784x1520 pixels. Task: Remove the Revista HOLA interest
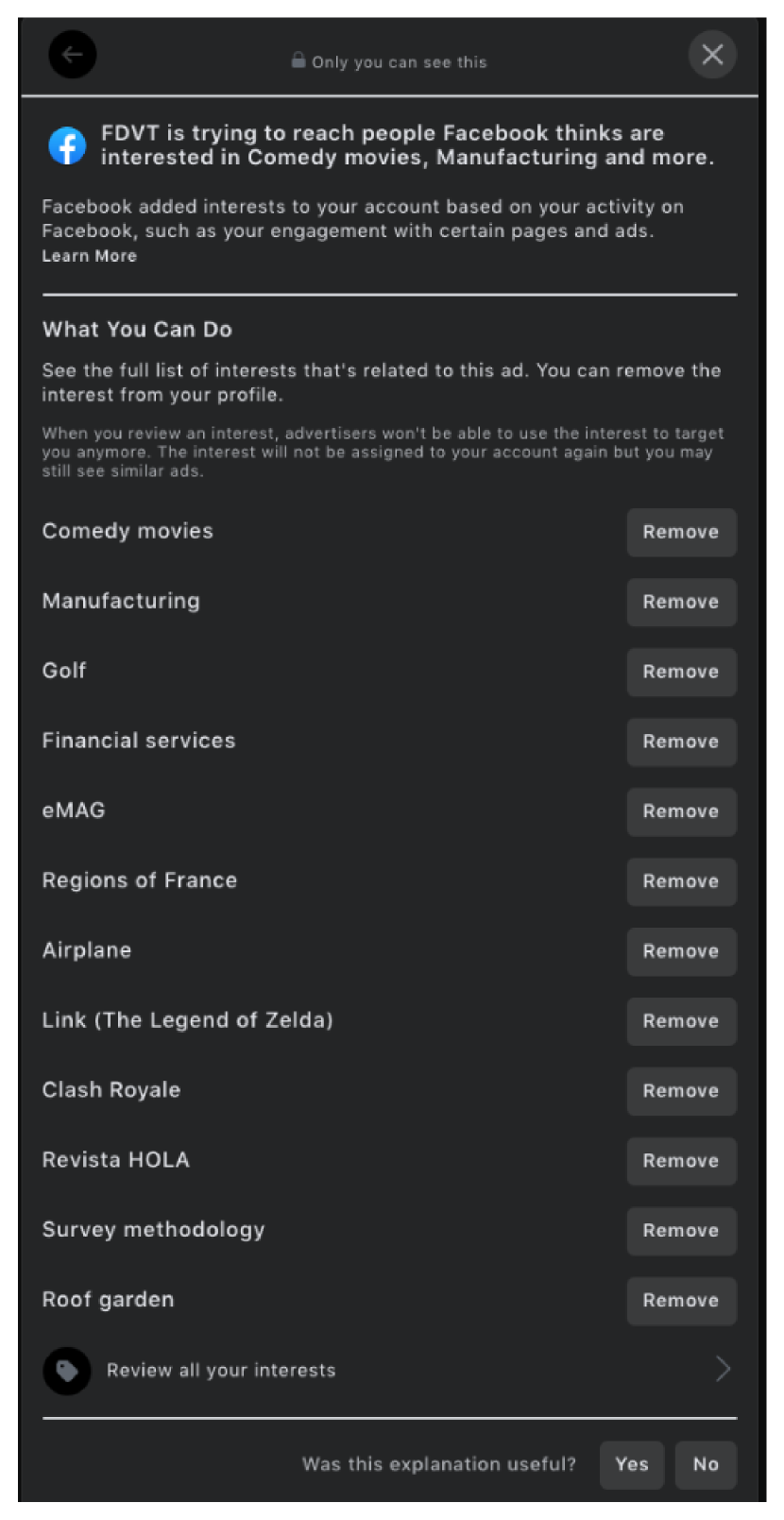[x=681, y=1161]
